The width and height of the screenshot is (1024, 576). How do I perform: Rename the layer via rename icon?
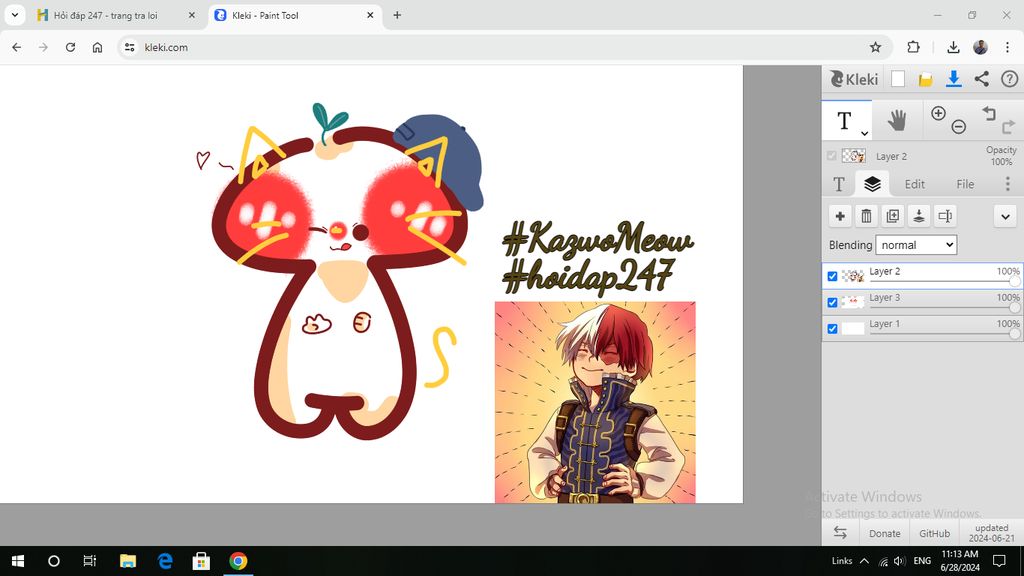point(945,216)
